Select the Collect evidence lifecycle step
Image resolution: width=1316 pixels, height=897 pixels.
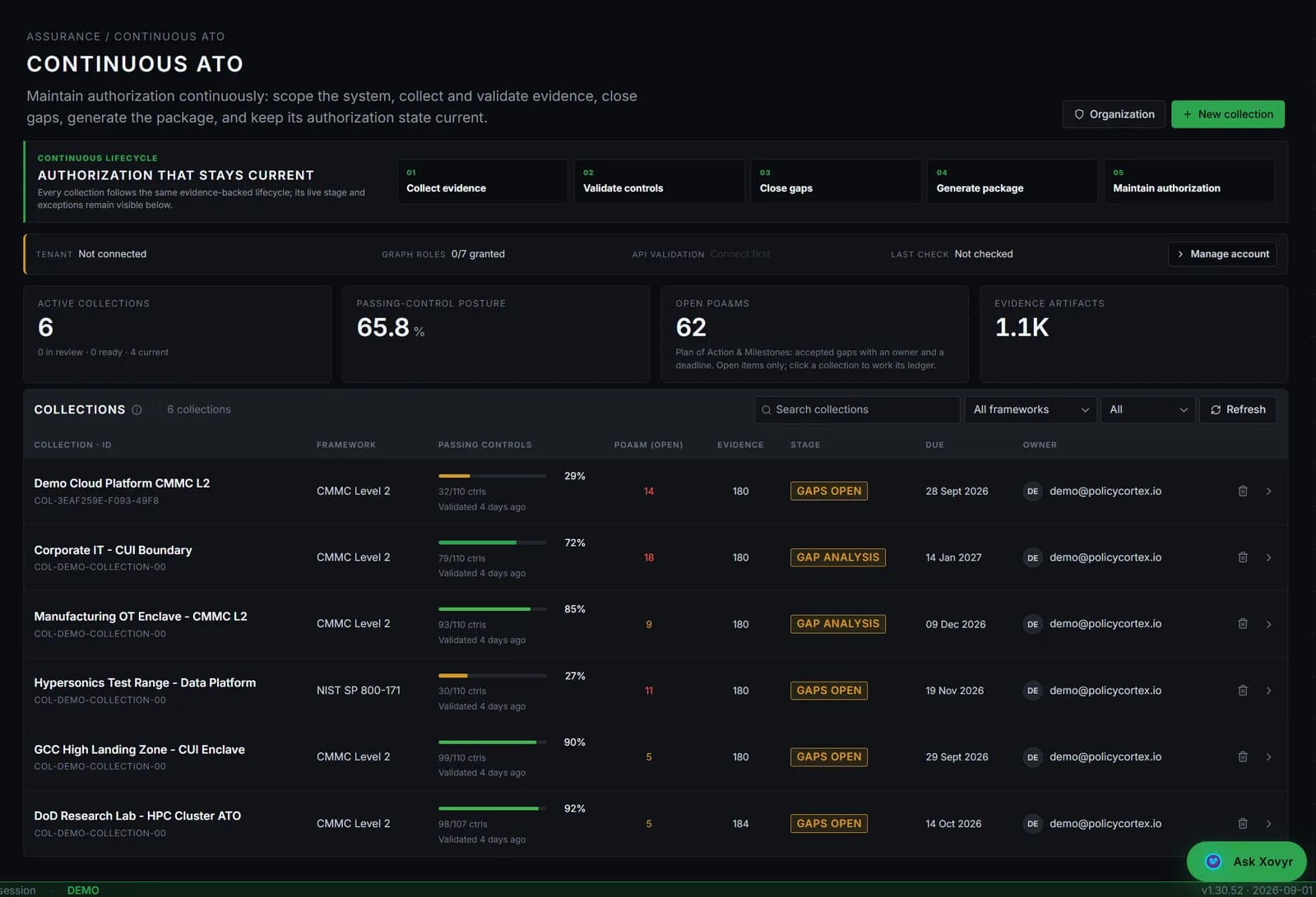(x=483, y=181)
